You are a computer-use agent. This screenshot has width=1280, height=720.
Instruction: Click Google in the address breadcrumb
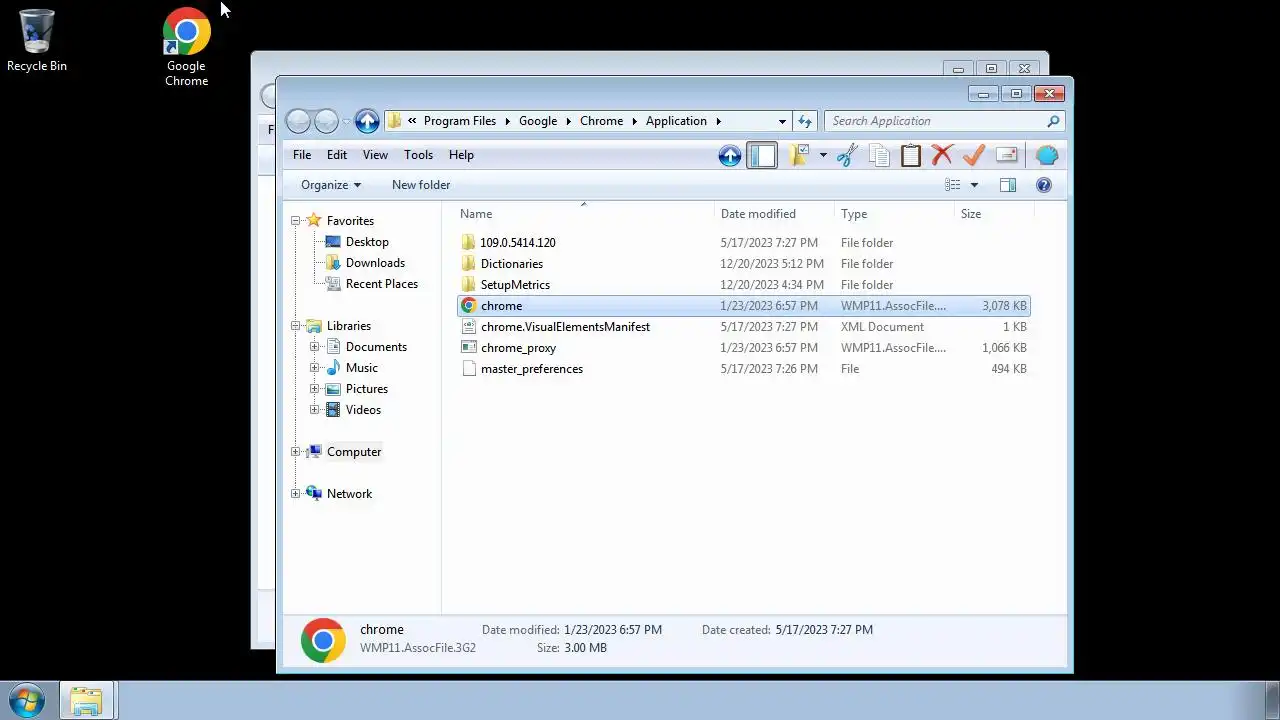click(538, 121)
